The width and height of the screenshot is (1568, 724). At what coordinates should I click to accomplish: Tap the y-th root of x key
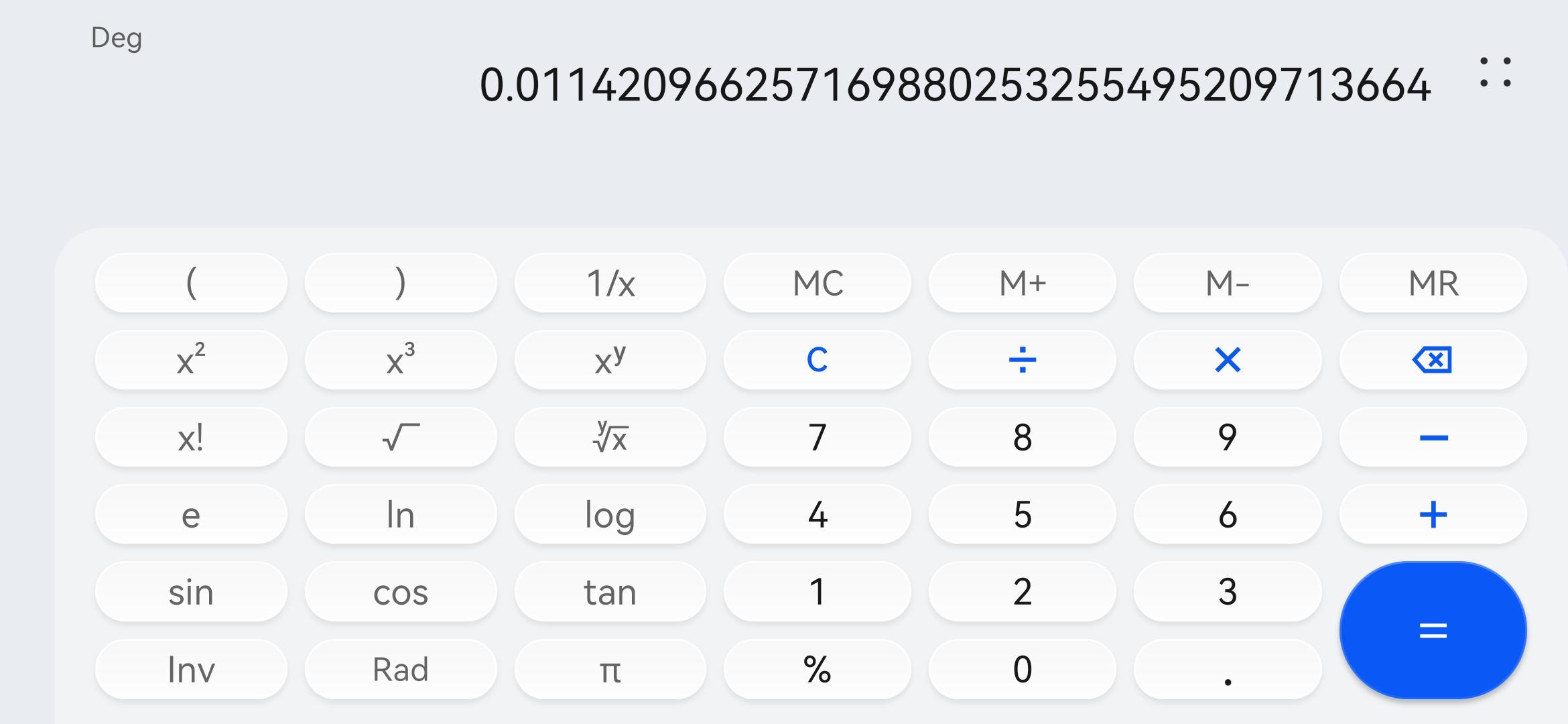coord(610,438)
